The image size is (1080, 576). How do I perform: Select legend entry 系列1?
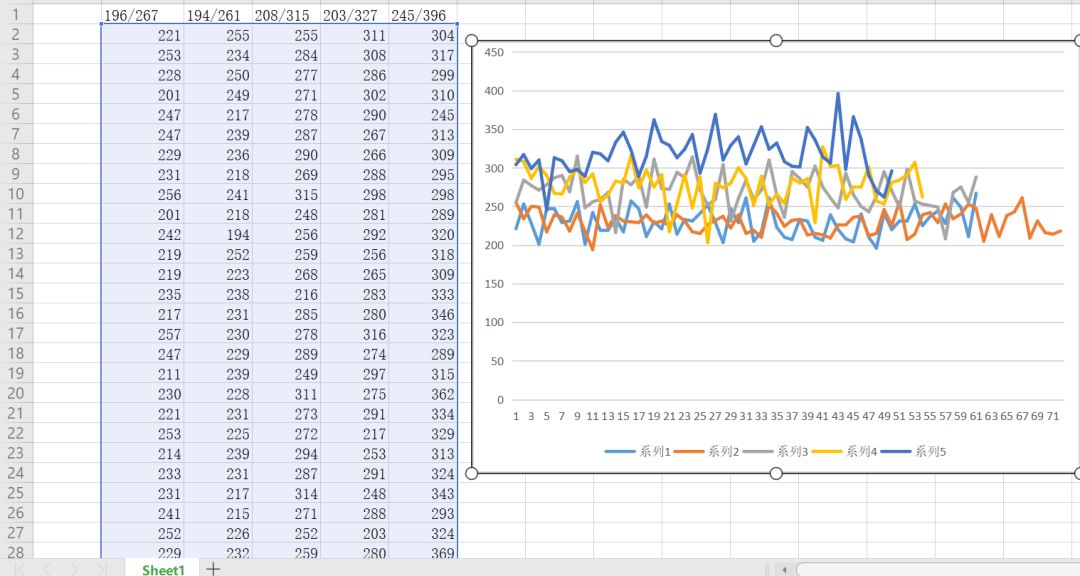tap(638, 452)
